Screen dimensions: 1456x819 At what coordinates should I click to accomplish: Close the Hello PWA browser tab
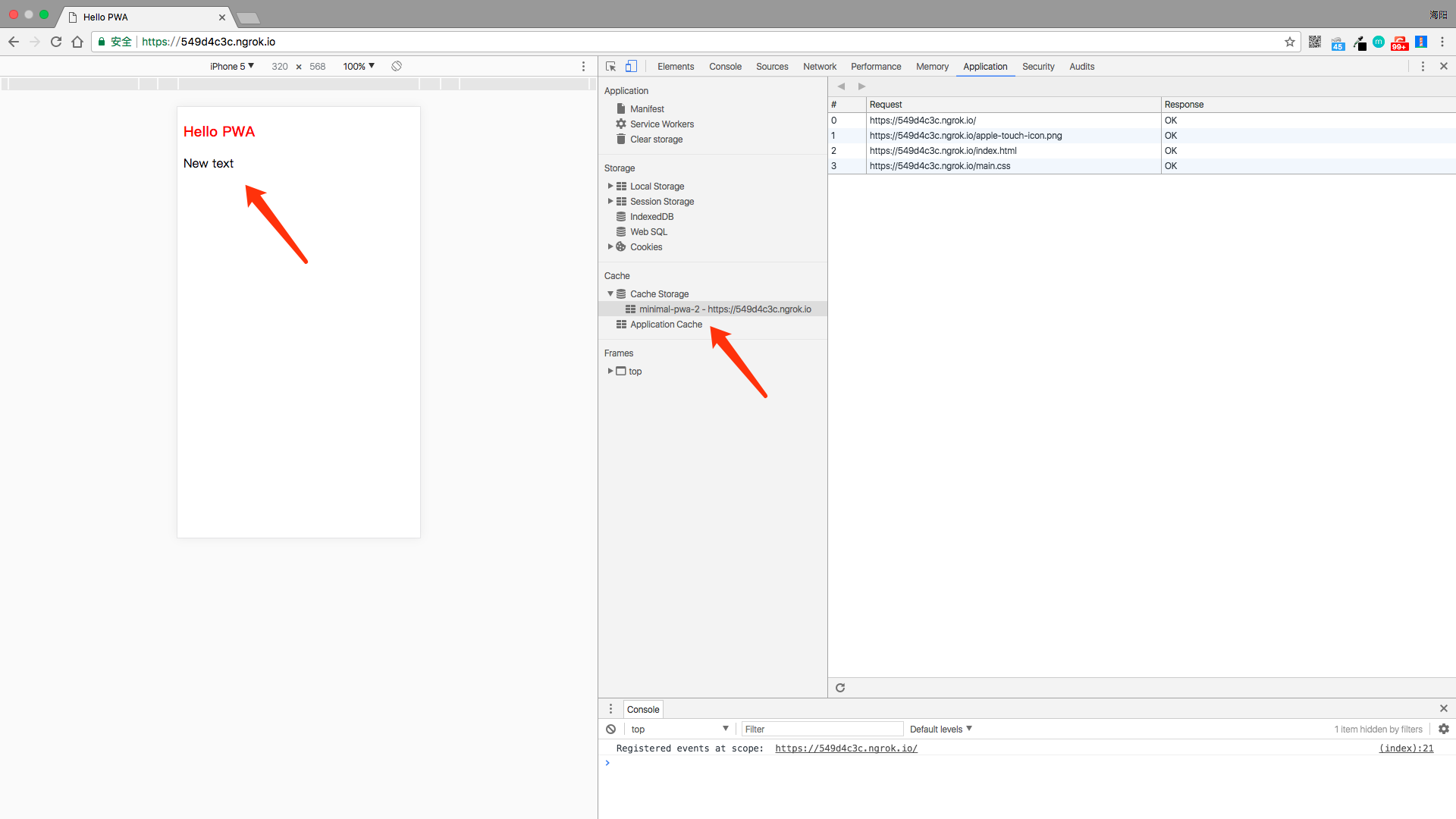(x=222, y=17)
